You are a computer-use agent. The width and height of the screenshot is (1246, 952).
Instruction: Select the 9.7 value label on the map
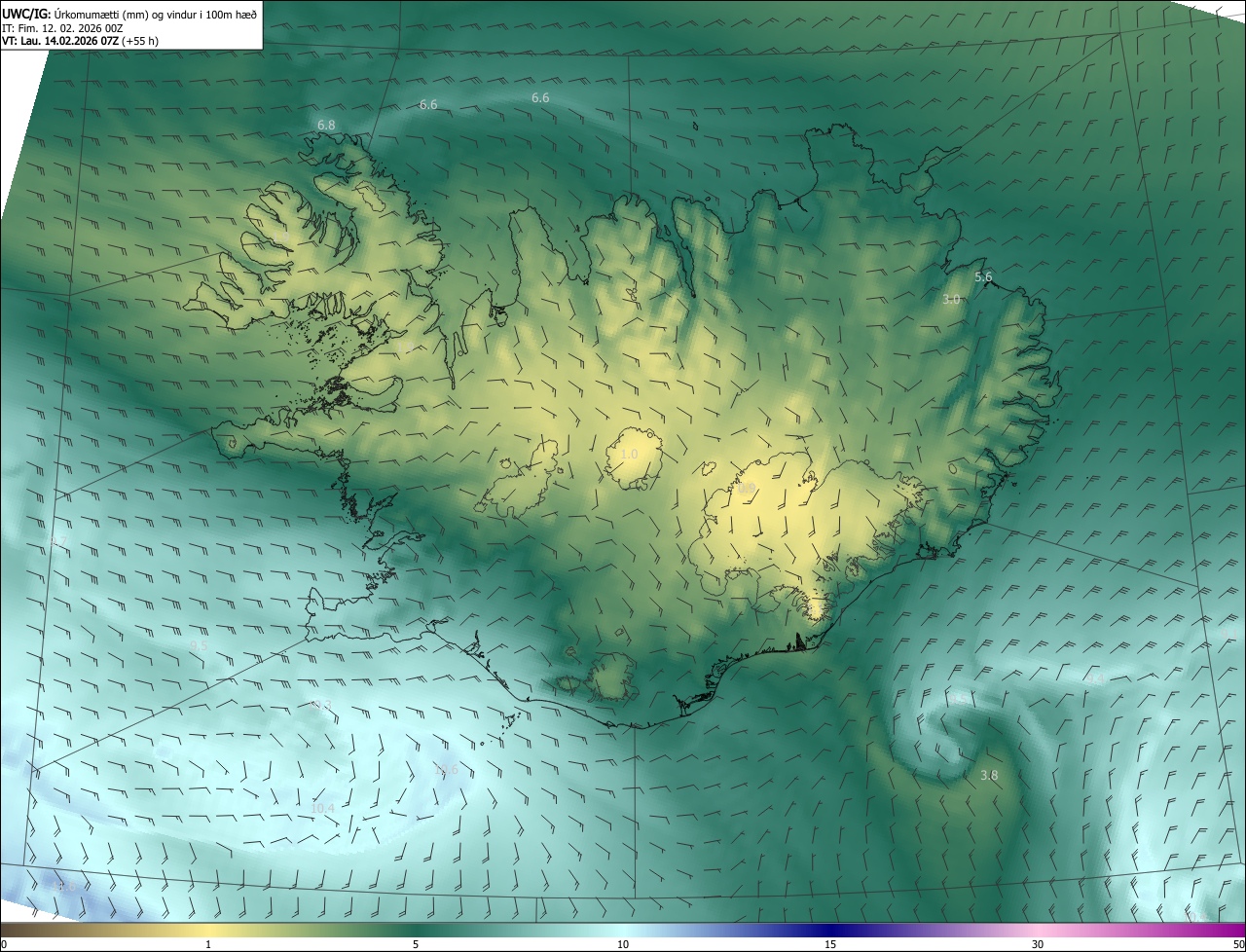pyautogui.click(x=58, y=542)
